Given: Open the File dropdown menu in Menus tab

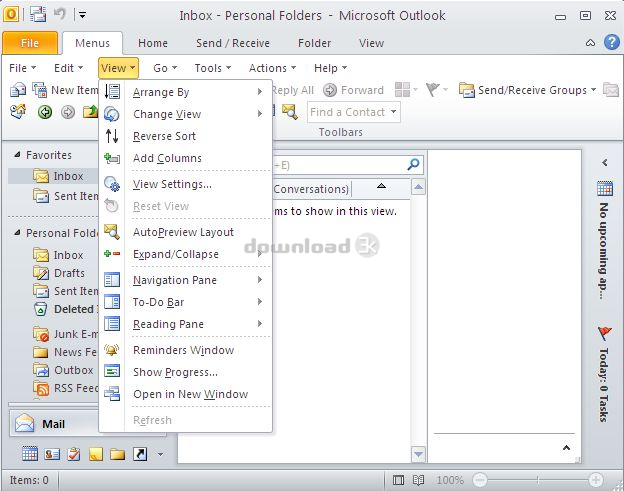Looking at the screenshot, I should 23,68.
